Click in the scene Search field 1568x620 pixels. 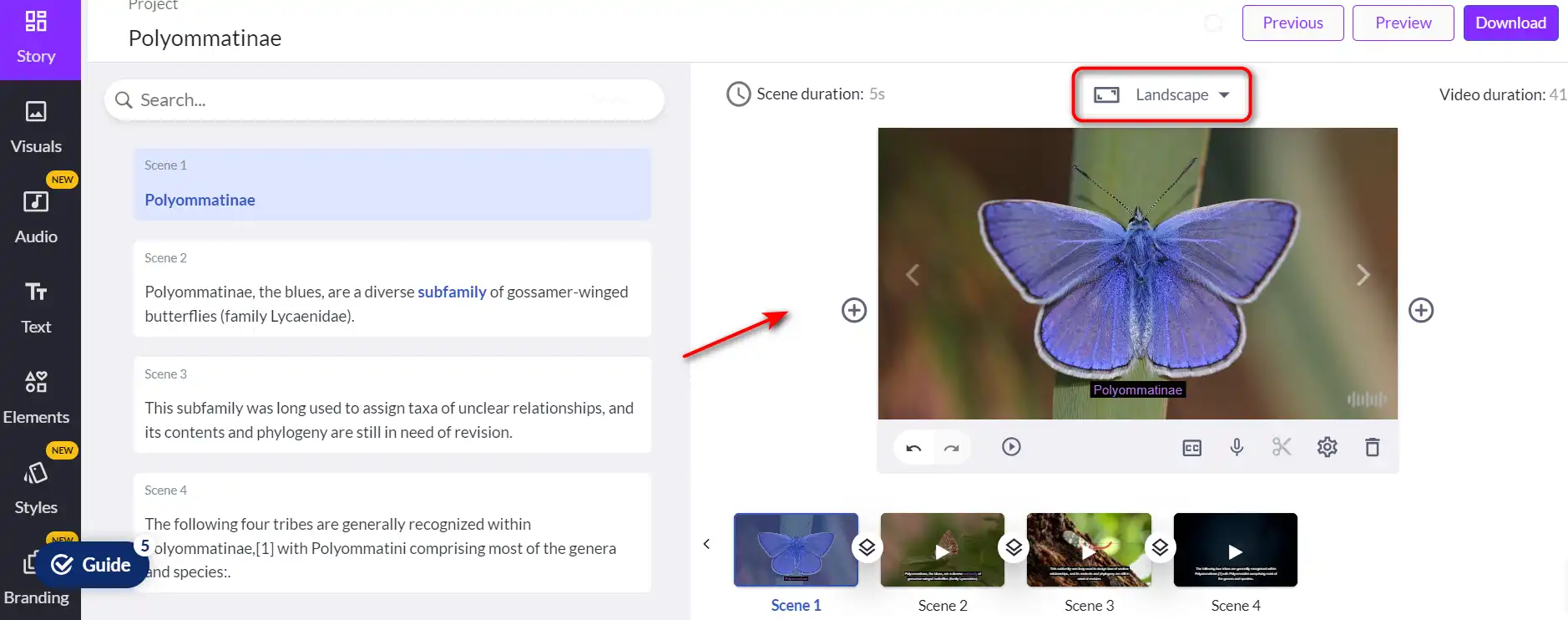click(384, 100)
